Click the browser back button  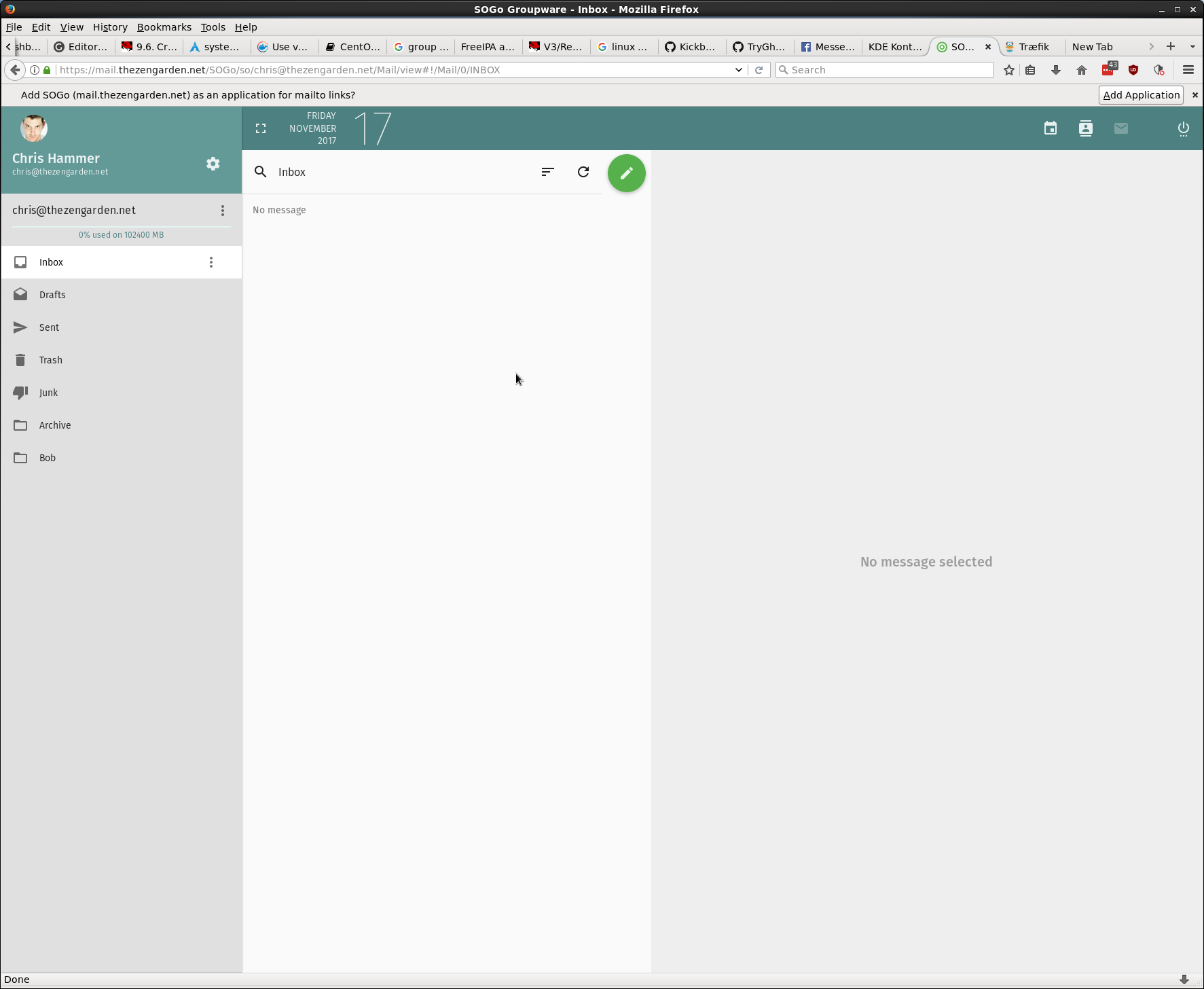tap(15, 69)
